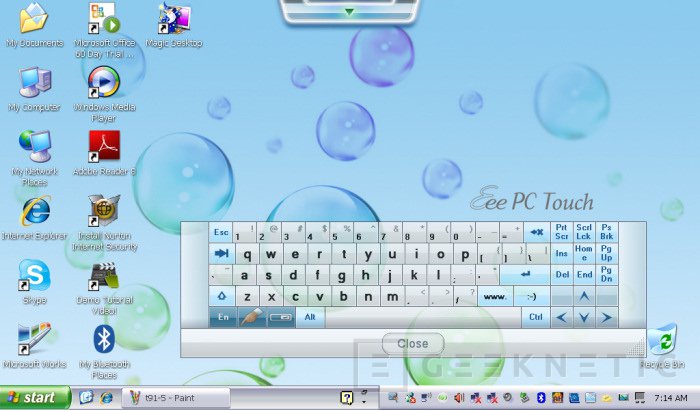Tap the q key on the keyboard

coord(247,254)
